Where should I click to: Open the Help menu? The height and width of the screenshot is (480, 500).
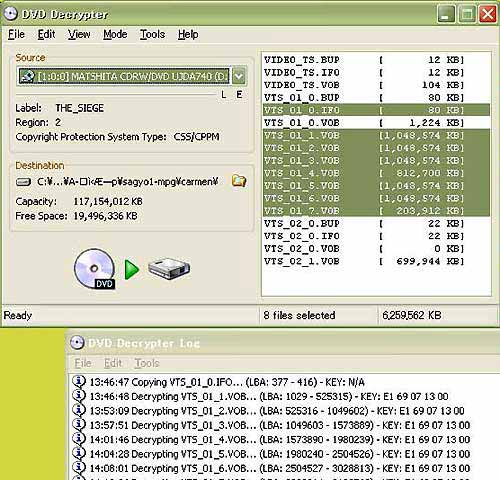188,34
